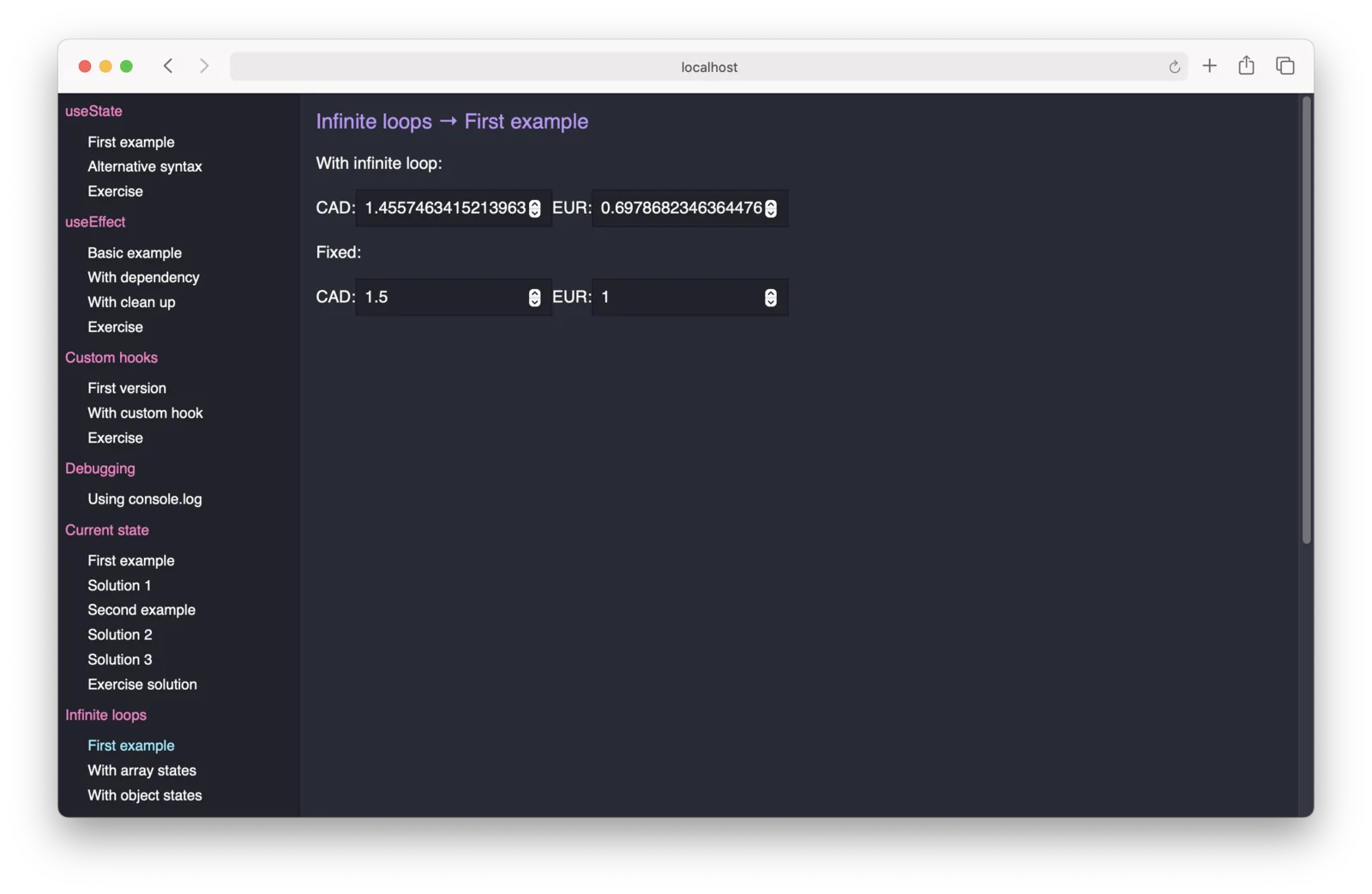Click the Debugging section heading
This screenshot has height=894, width=1372.
[99, 468]
